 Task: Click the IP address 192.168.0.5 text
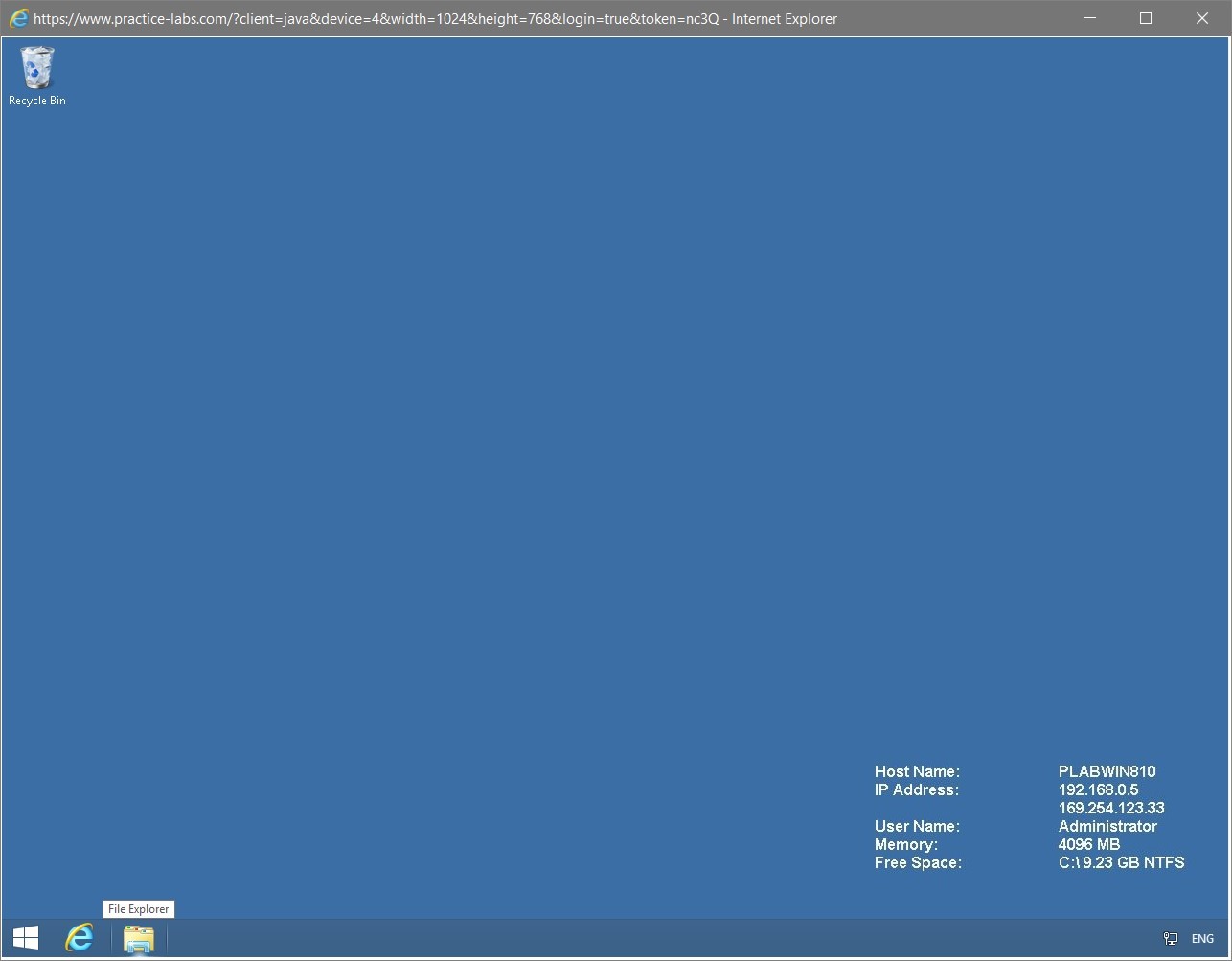point(1099,789)
